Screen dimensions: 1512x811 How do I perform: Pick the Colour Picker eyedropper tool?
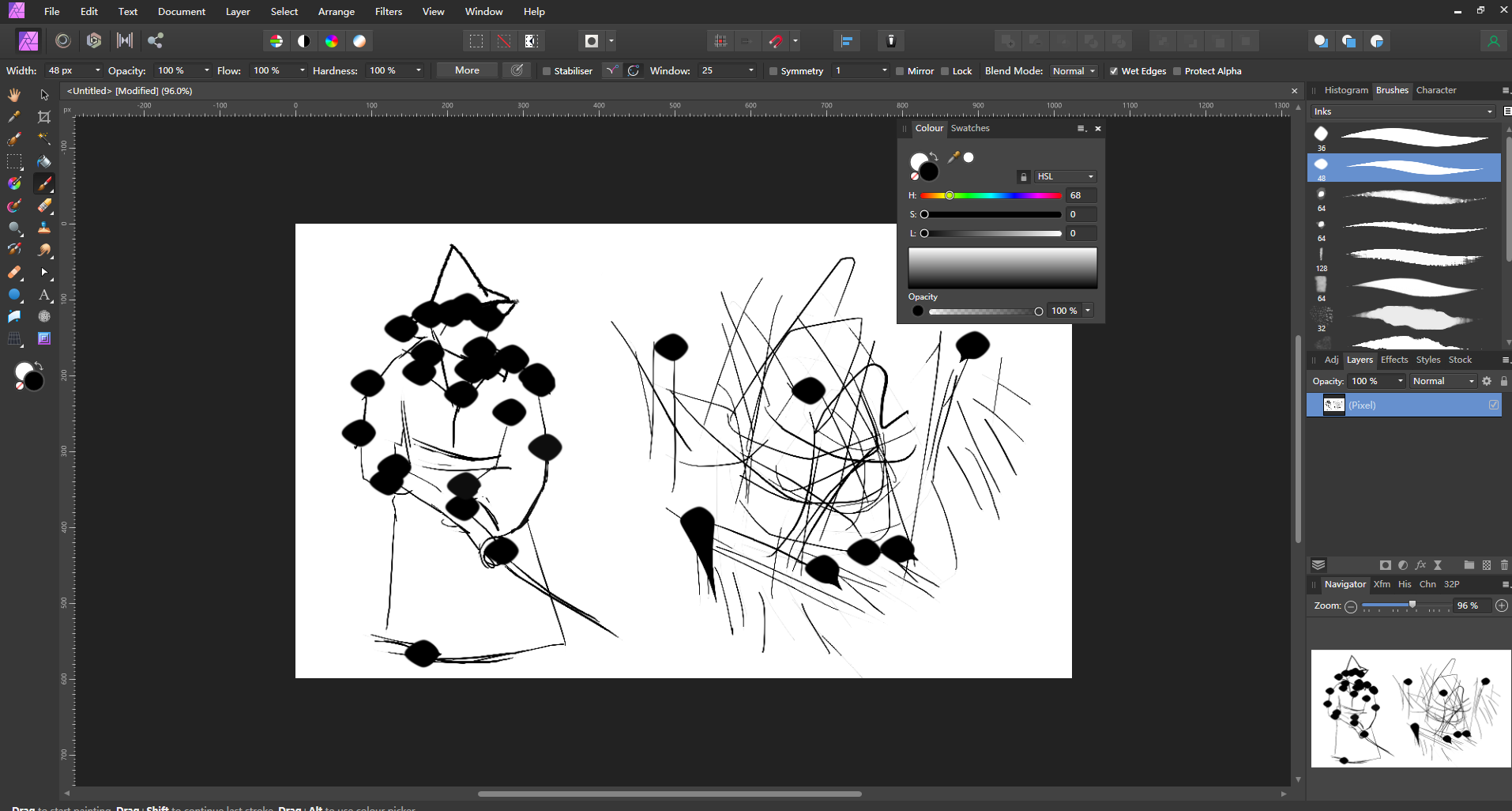click(14, 117)
